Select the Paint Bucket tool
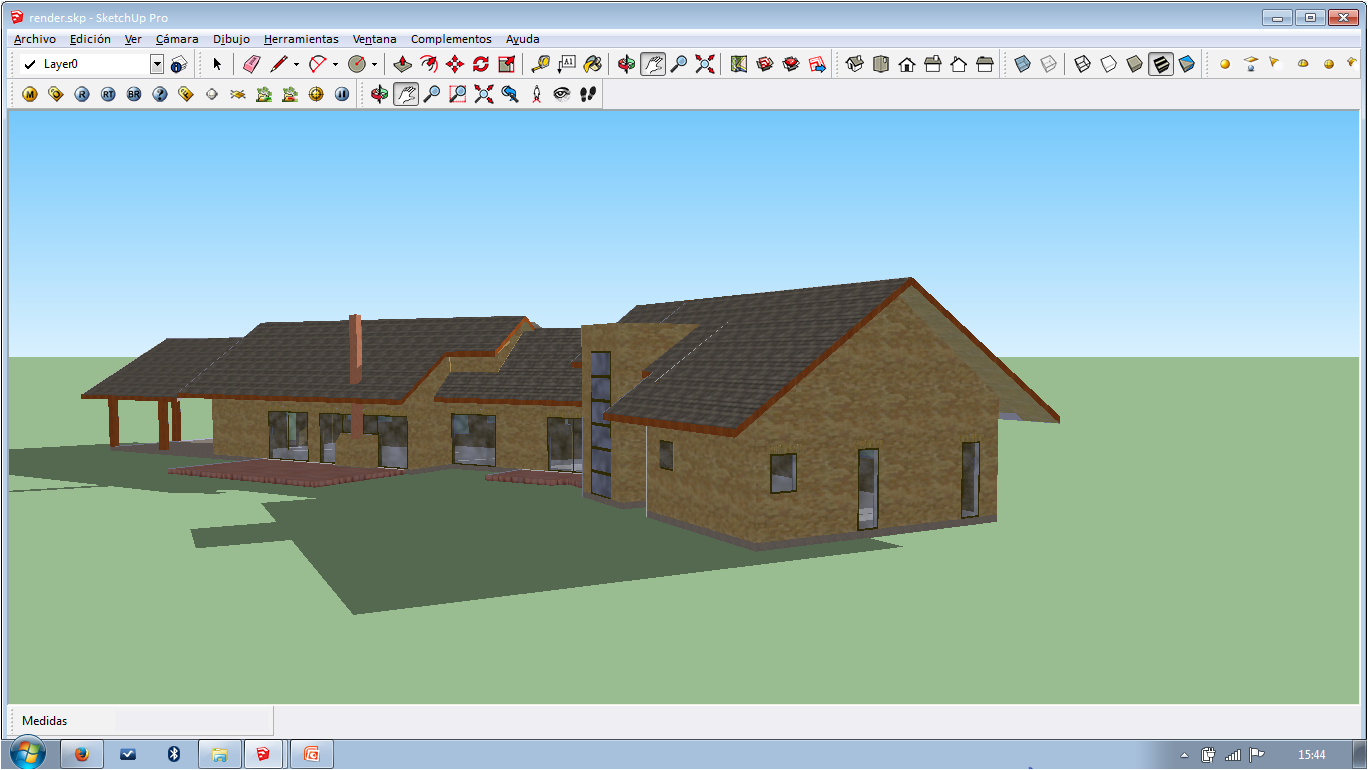This screenshot has width=1368, height=770. click(x=592, y=64)
